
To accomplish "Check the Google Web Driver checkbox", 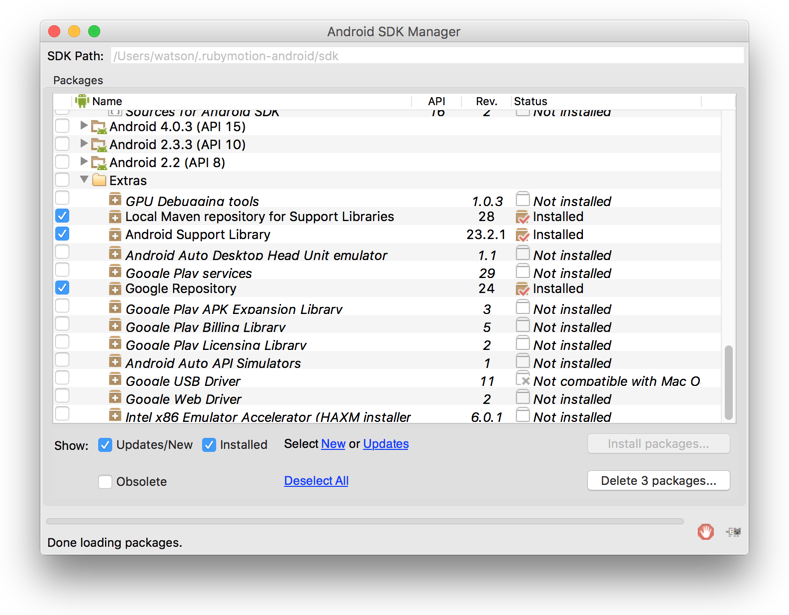I will pyautogui.click(x=62, y=396).
